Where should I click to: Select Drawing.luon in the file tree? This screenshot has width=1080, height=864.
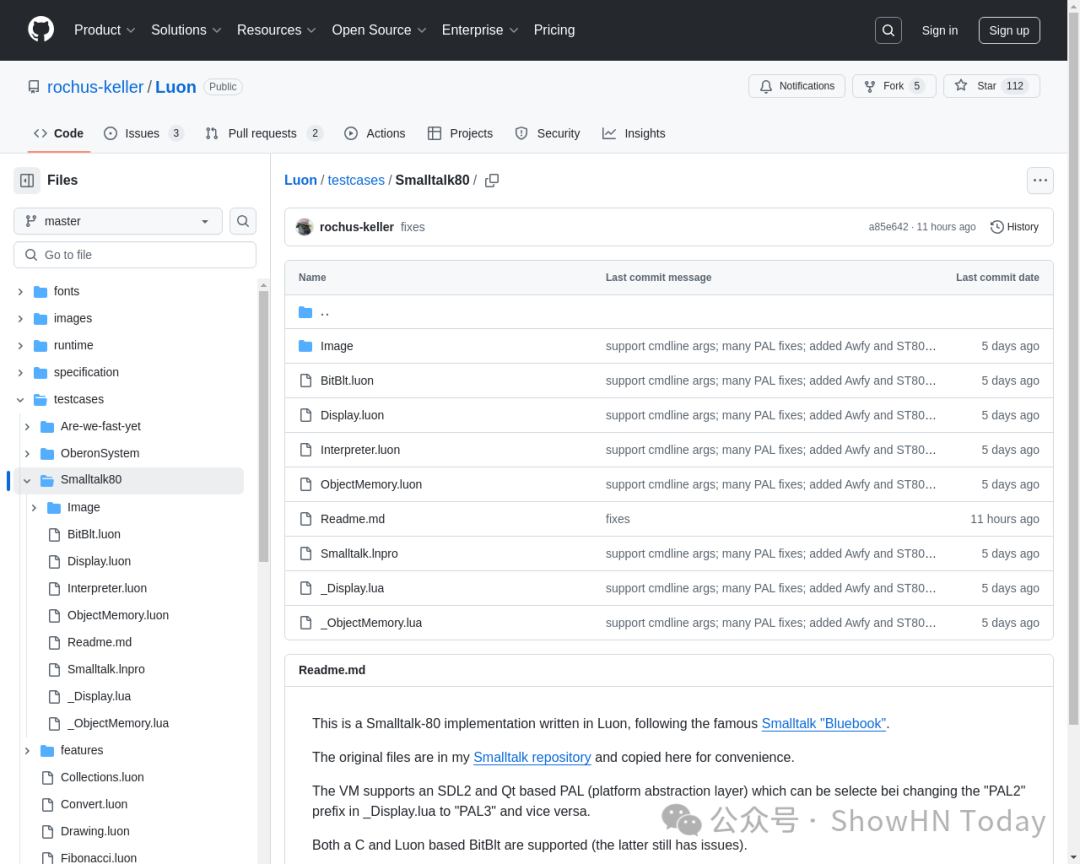point(95,831)
